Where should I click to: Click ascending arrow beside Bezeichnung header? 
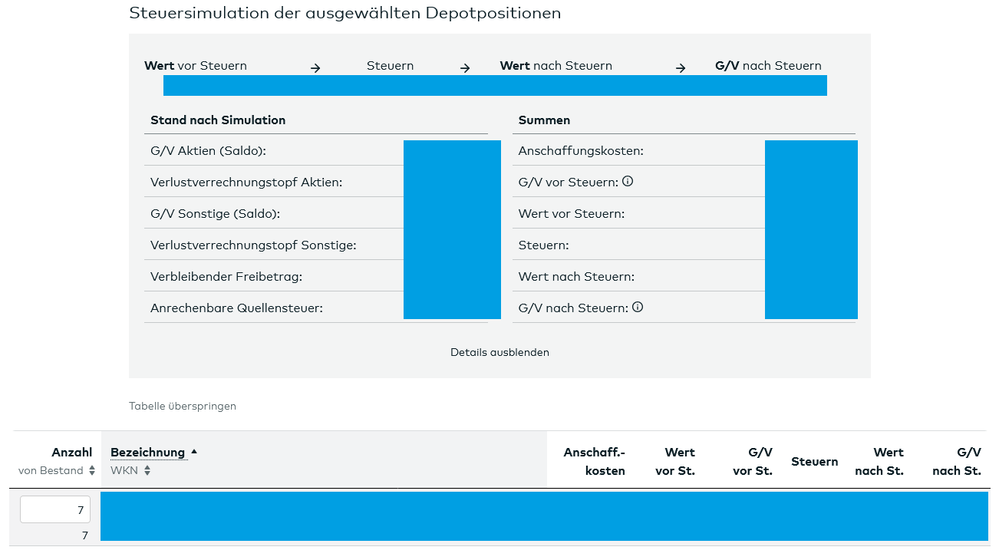coord(194,452)
